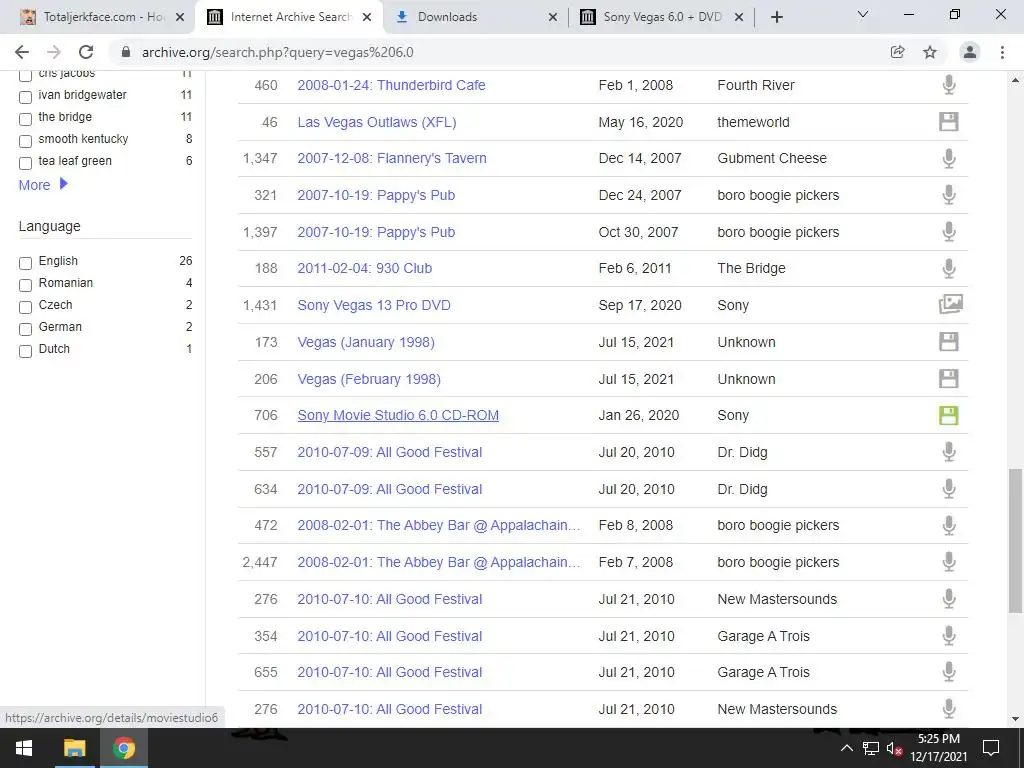
Task: Expand More creator filters
Action: click(43, 185)
